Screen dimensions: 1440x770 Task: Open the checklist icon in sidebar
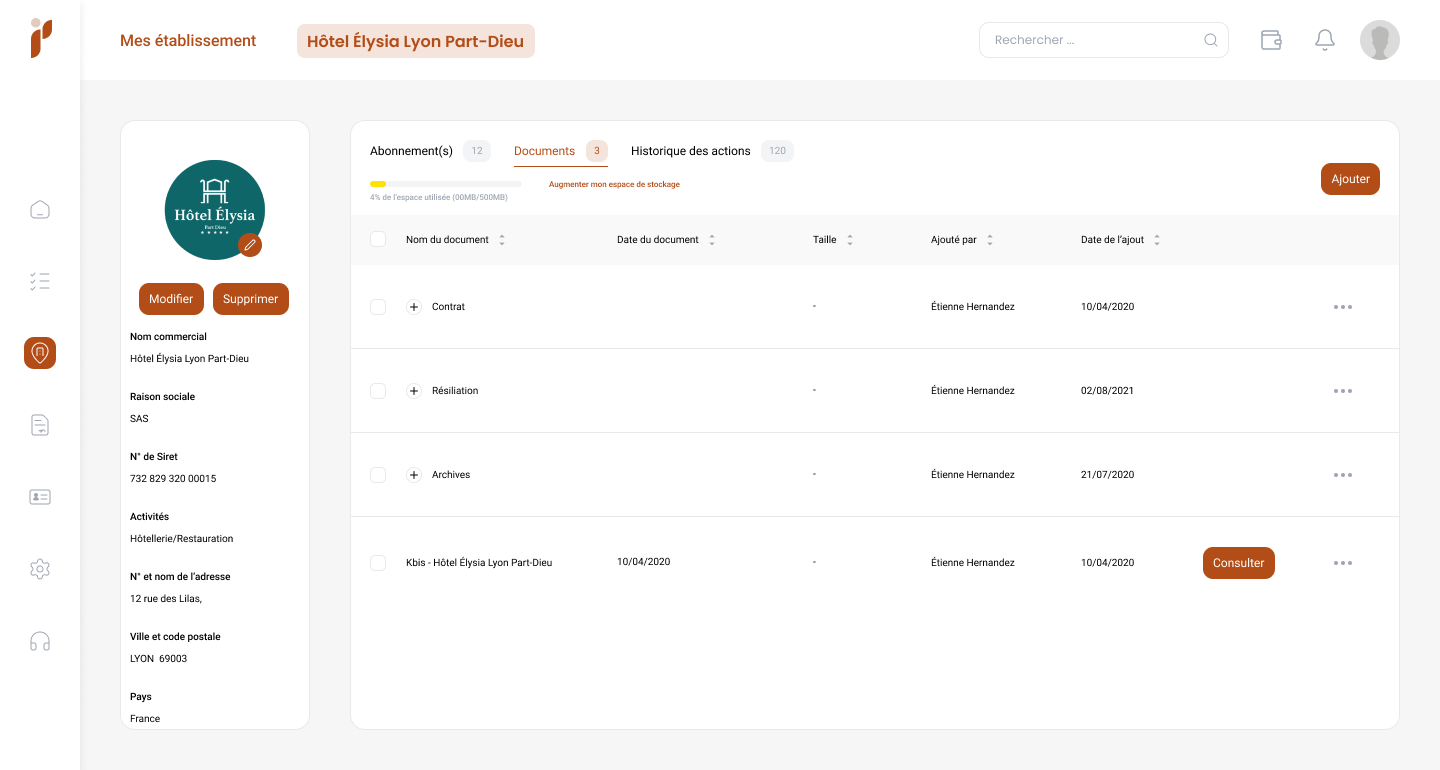pyautogui.click(x=40, y=281)
